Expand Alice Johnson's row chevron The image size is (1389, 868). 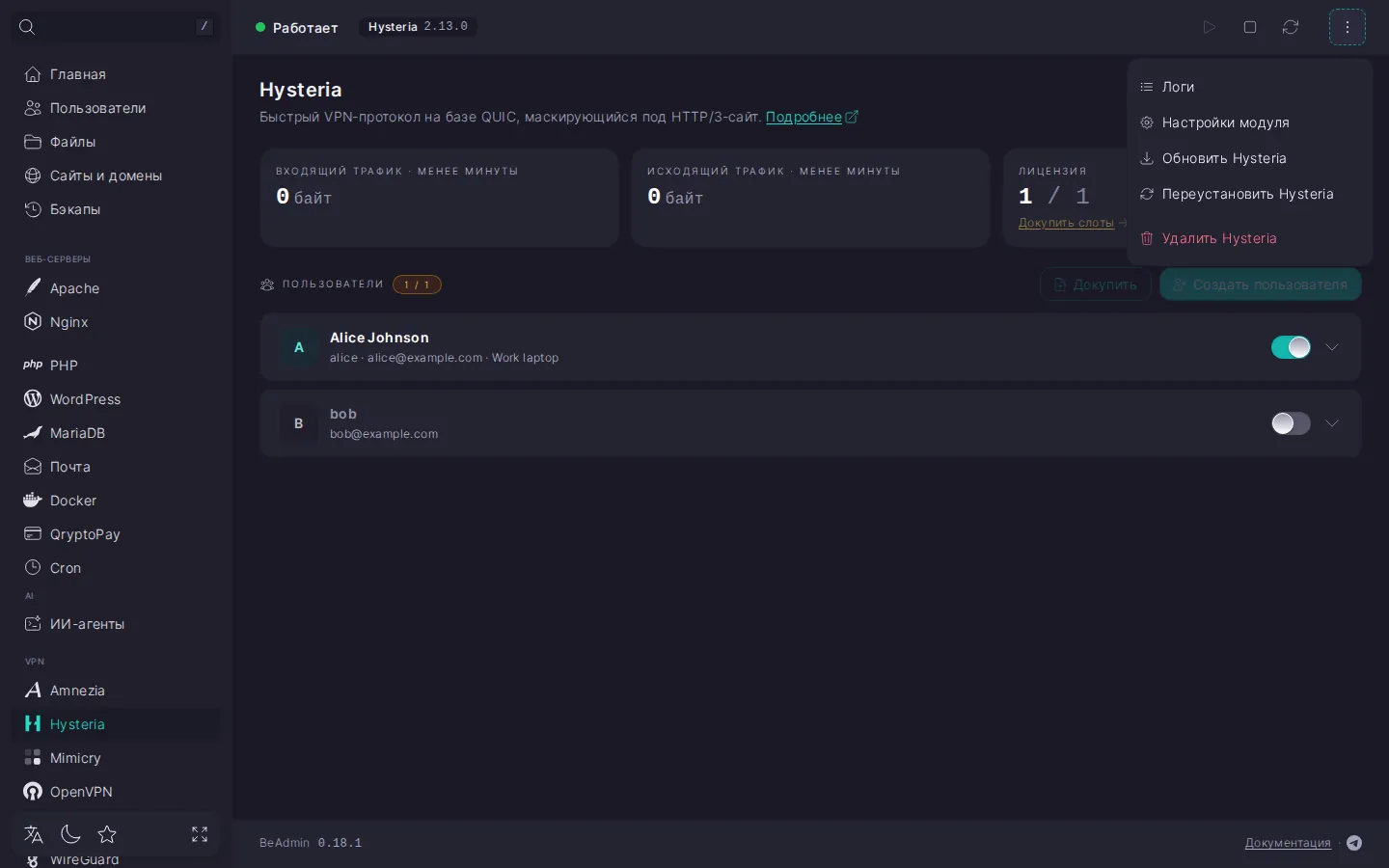pos(1332,347)
